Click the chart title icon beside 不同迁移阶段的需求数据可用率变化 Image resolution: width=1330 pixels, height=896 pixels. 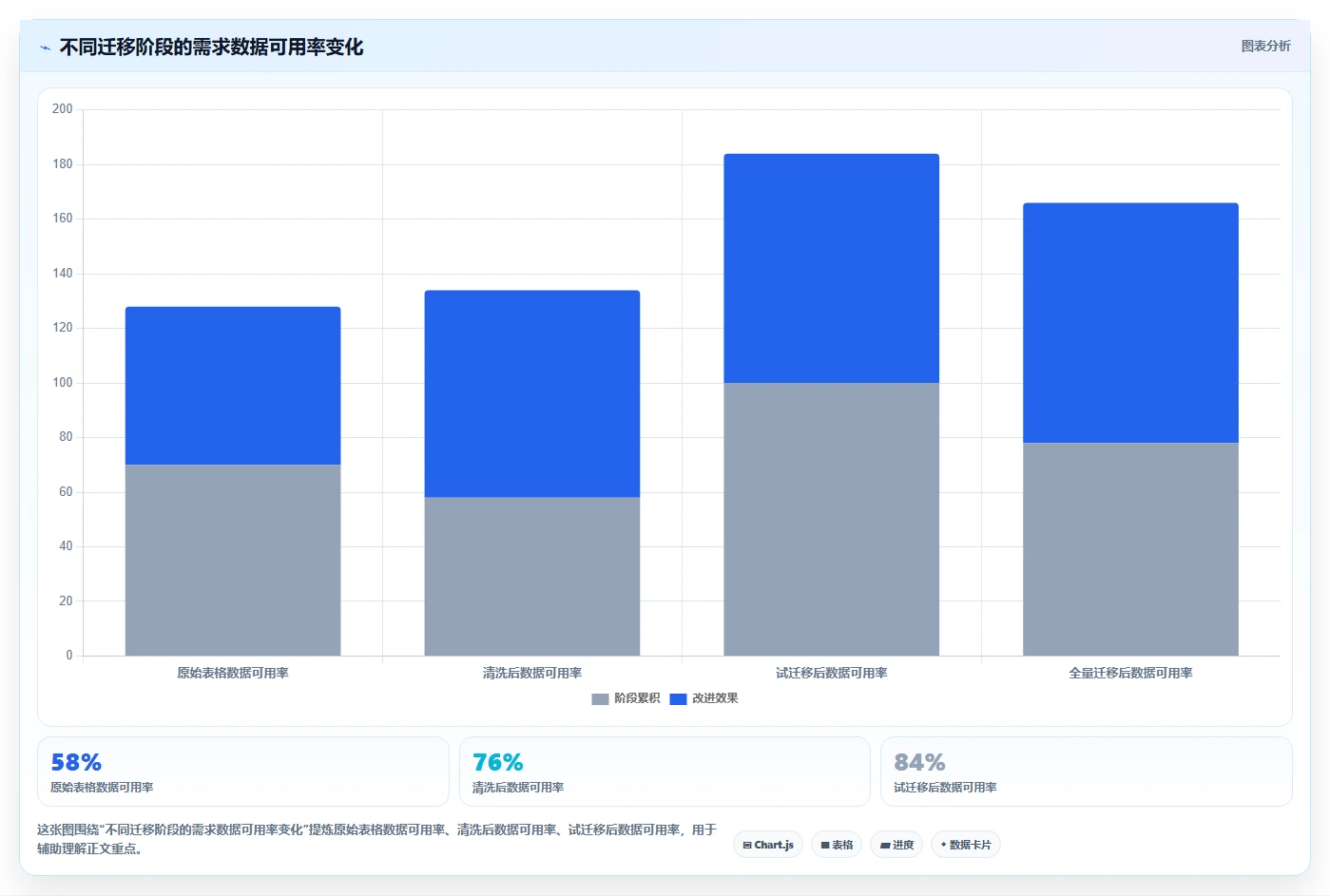pos(45,48)
